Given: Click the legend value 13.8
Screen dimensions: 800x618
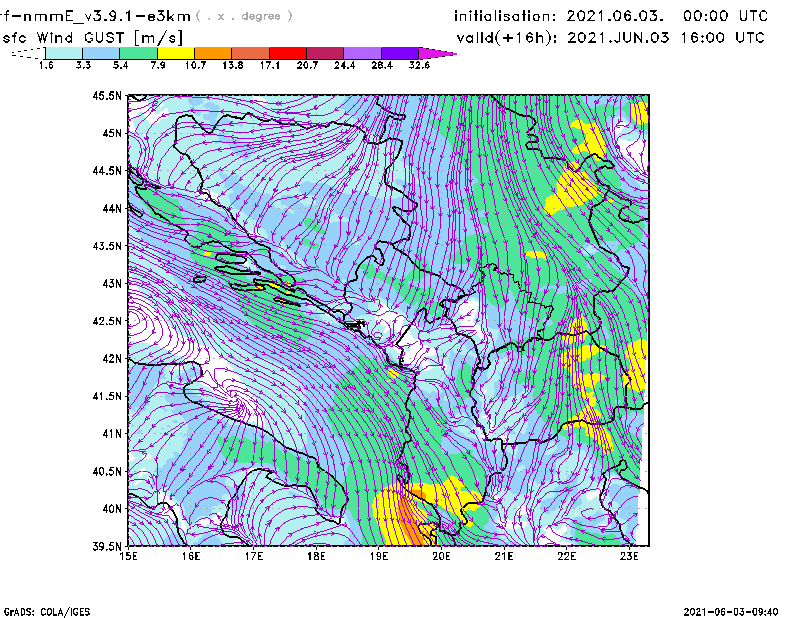Looking at the screenshot, I should (233, 65).
